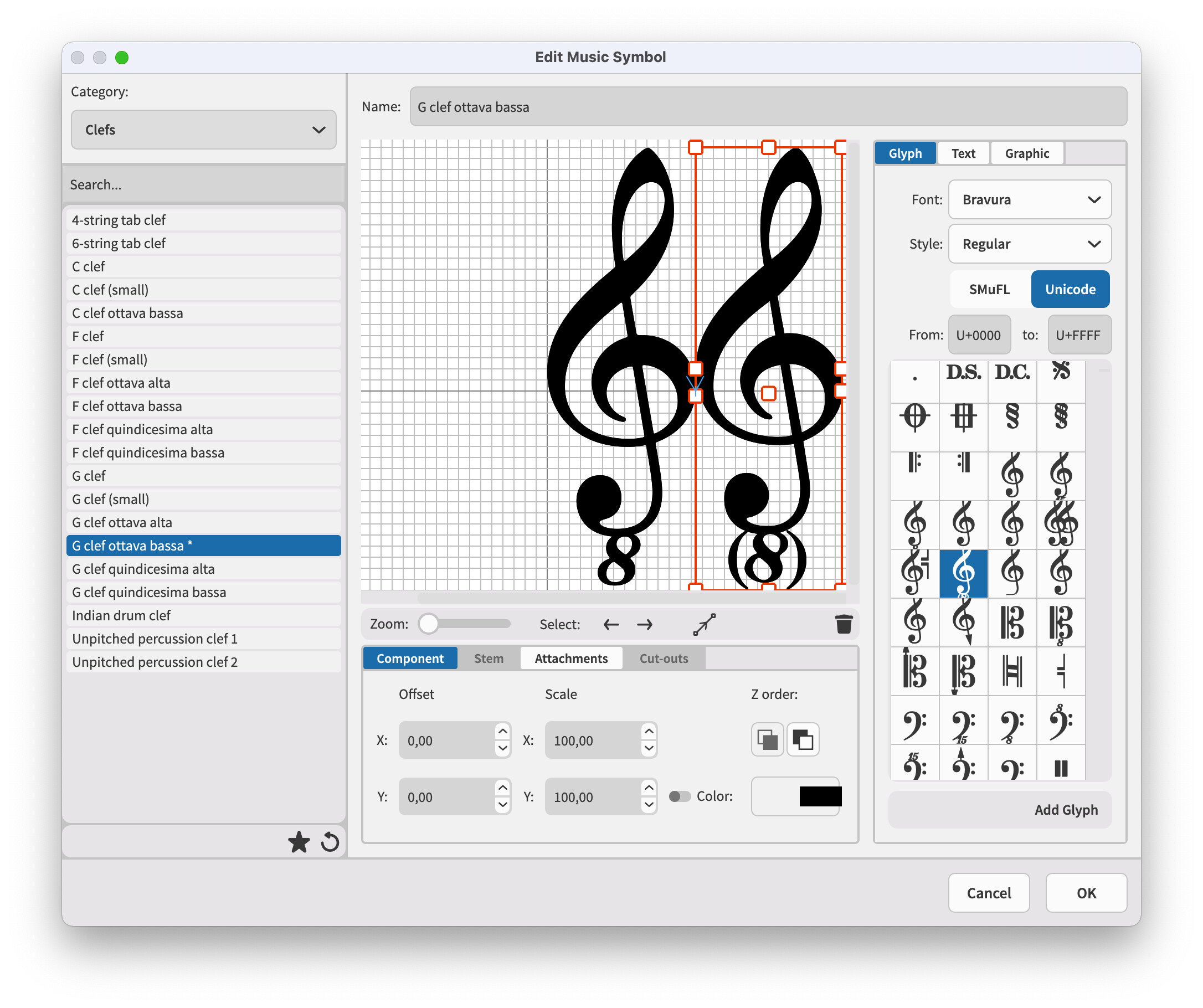Click the attachment line tool icon
The image size is (1203, 1008).
[704, 624]
